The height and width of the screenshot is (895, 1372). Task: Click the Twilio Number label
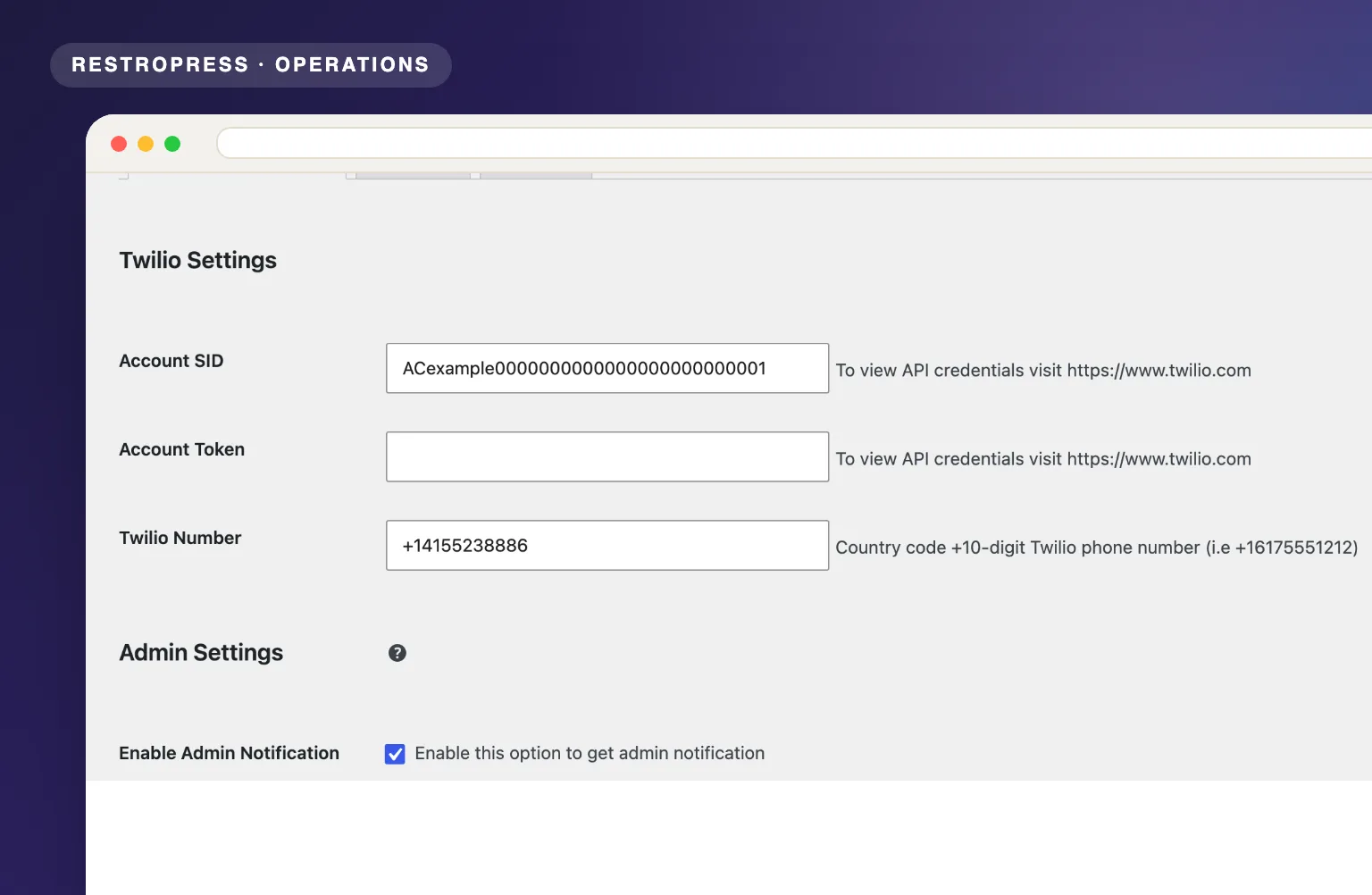[x=180, y=538]
